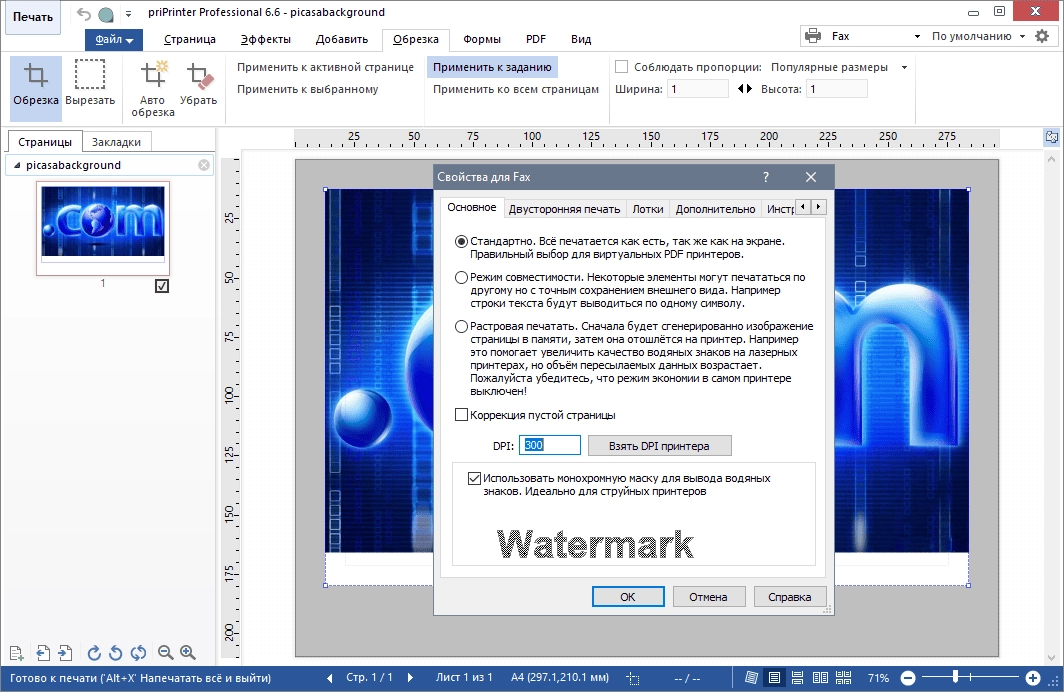Toggle монохромную маску watermark checkbox
This screenshot has width=1064, height=692.
point(474,478)
